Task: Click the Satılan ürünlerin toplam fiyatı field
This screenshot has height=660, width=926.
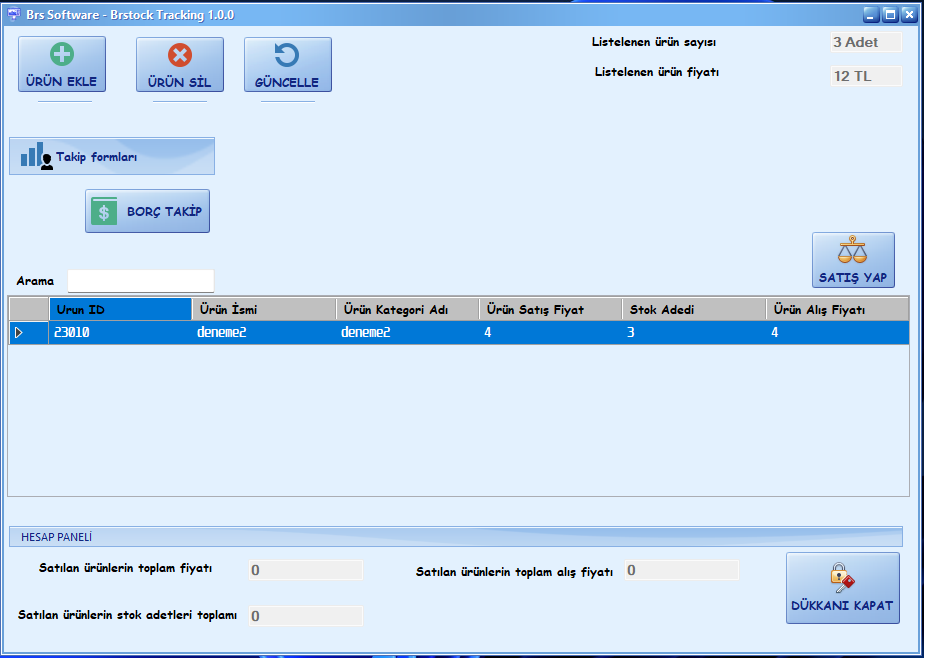Action: [x=304, y=569]
